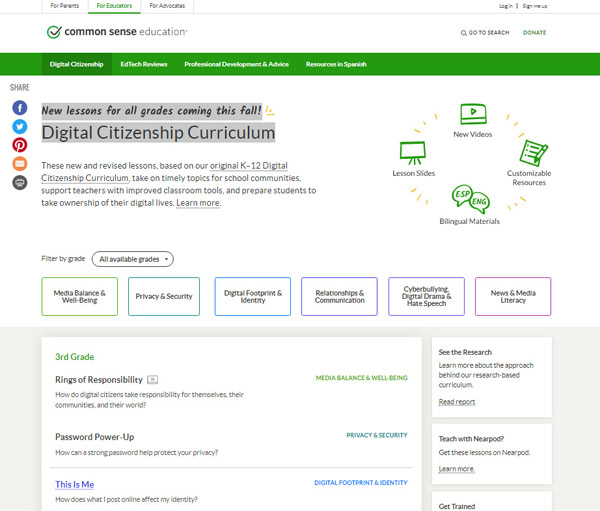Click the Sign me up link
The height and width of the screenshot is (511, 600).
535,6
